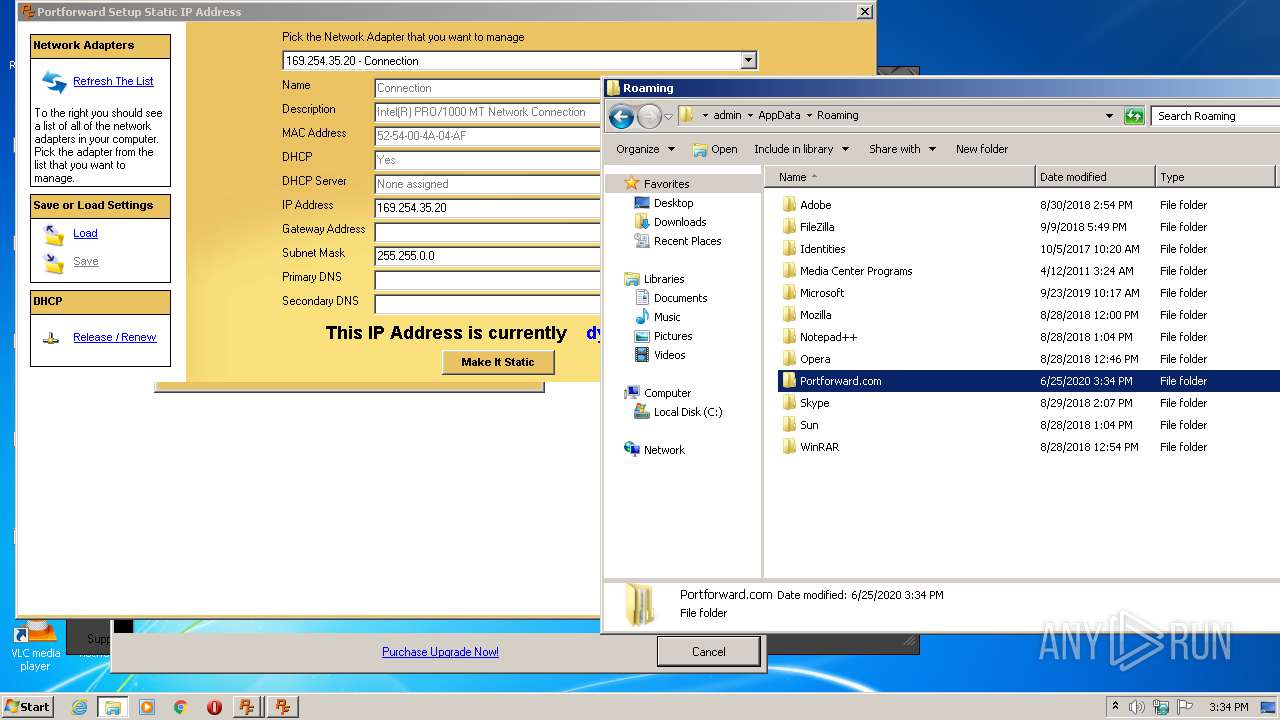Image resolution: width=1280 pixels, height=720 pixels.
Task: Open the Windows Start menu
Action: point(28,707)
